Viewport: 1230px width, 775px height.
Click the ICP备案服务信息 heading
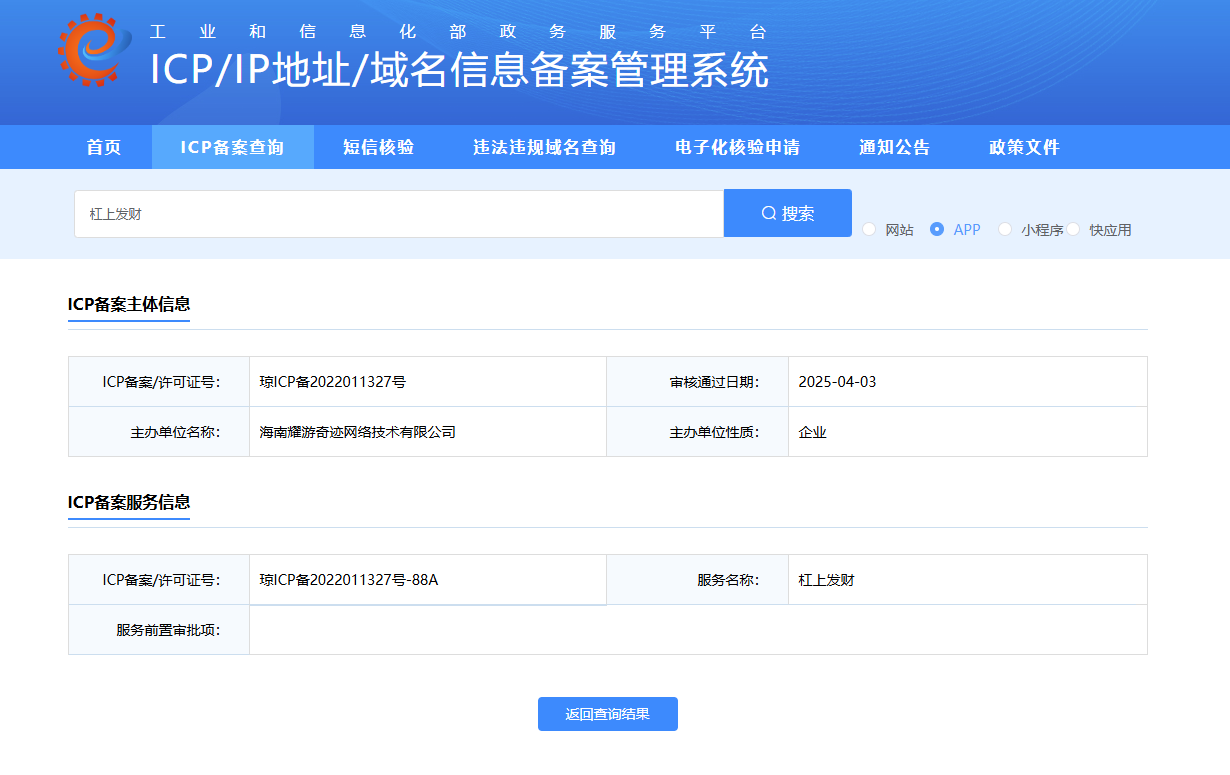click(129, 502)
